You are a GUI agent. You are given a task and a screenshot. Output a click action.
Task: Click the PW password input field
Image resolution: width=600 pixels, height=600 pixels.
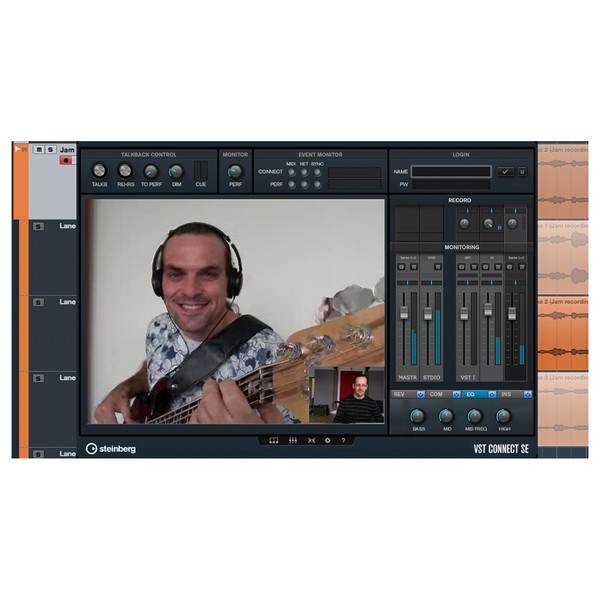tap(451, 184)
